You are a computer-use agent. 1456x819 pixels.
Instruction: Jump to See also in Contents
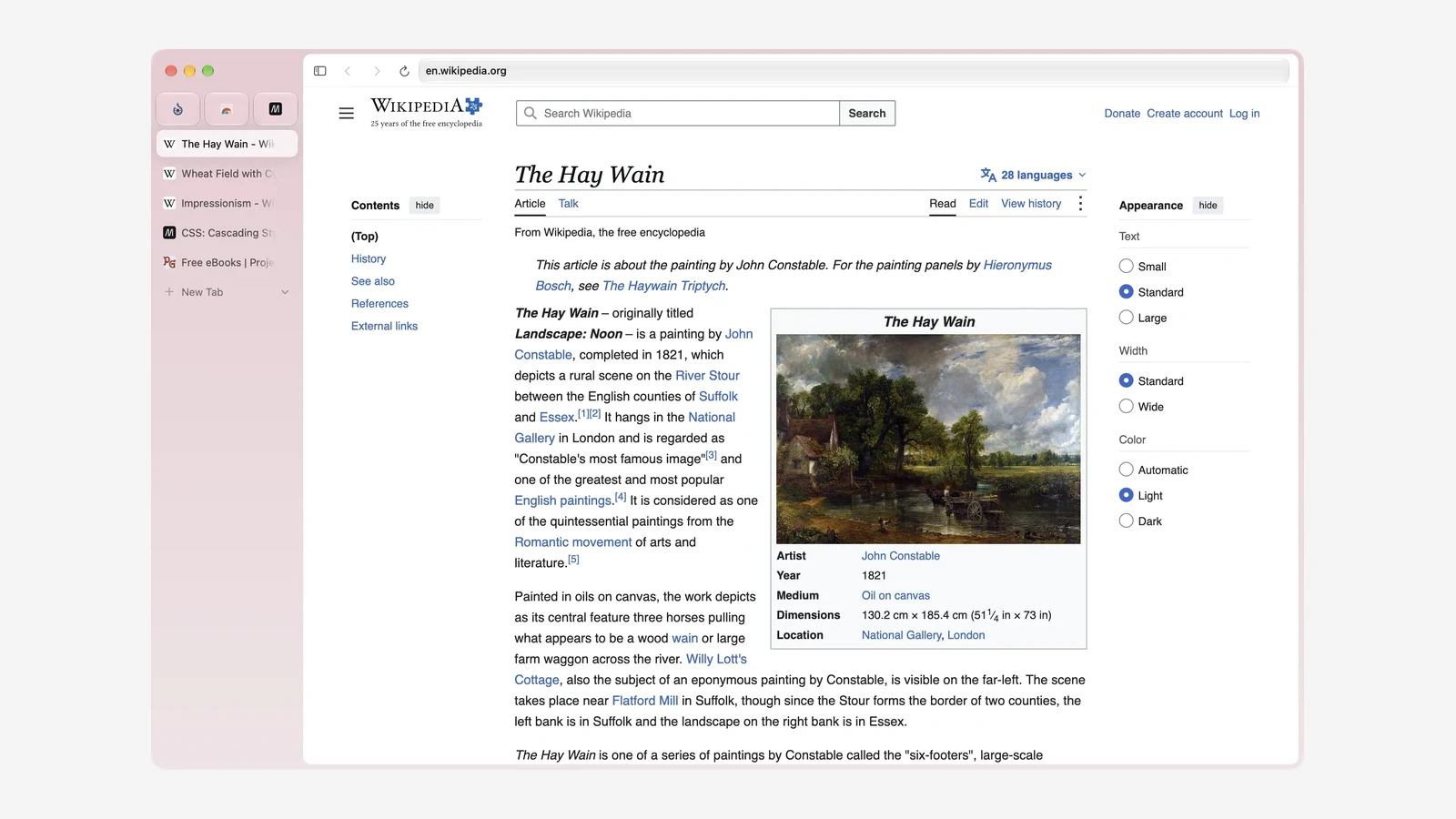pyautogui.click(x=373, y=281)
